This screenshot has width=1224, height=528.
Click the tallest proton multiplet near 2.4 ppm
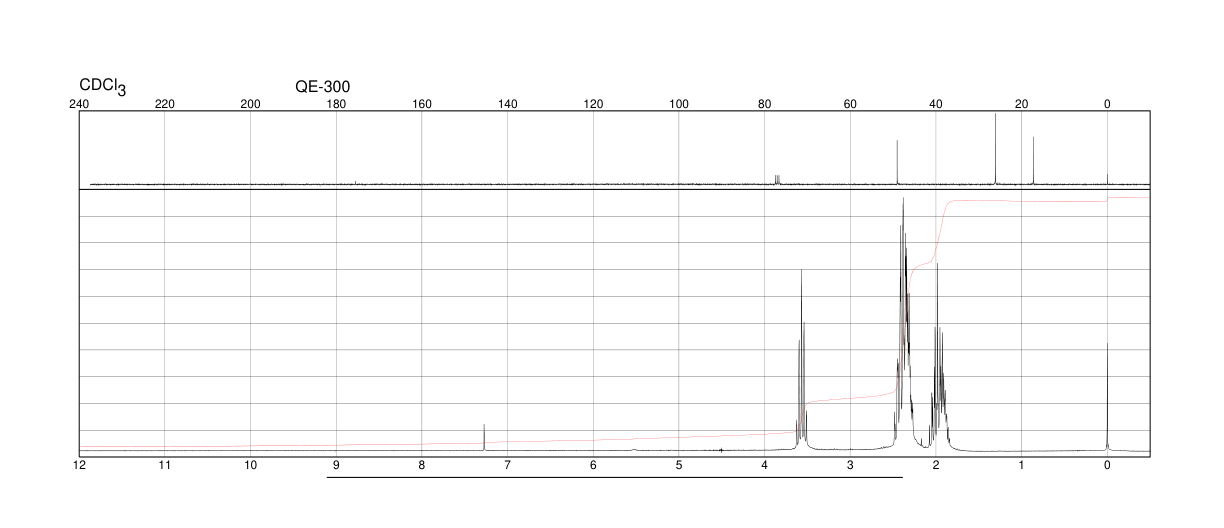(x=903, y=323)
